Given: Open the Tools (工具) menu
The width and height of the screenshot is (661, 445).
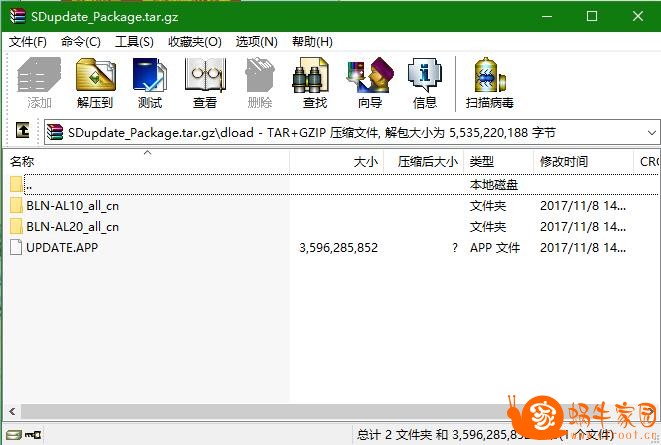Looking at the screenshot, I should click(x=134, y=42).
